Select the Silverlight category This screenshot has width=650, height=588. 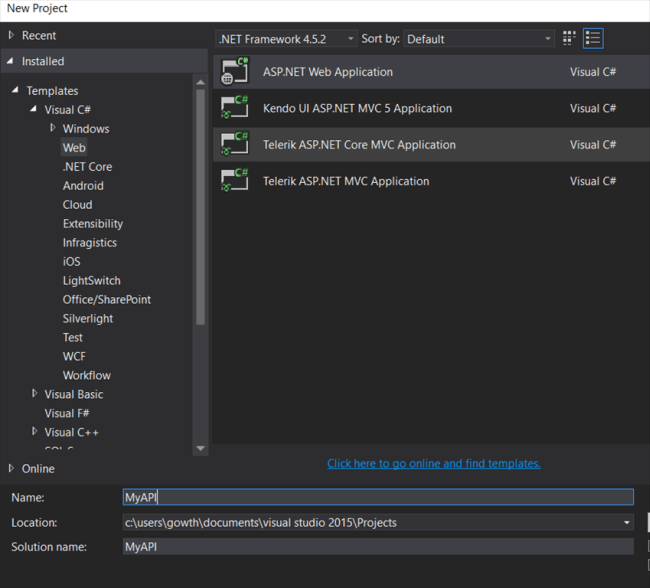click(88, 319)
